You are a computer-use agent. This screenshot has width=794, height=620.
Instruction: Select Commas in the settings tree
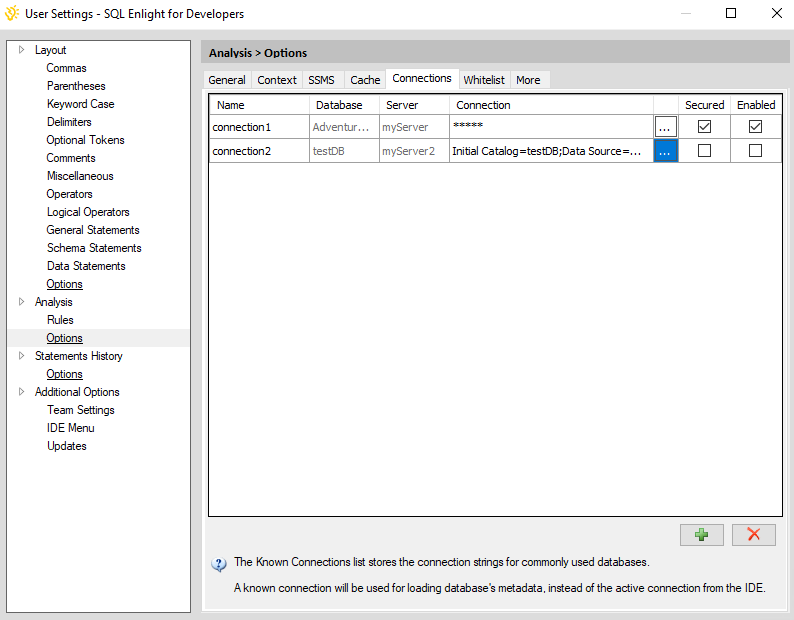pyautogui.click(x=66, y=68)
